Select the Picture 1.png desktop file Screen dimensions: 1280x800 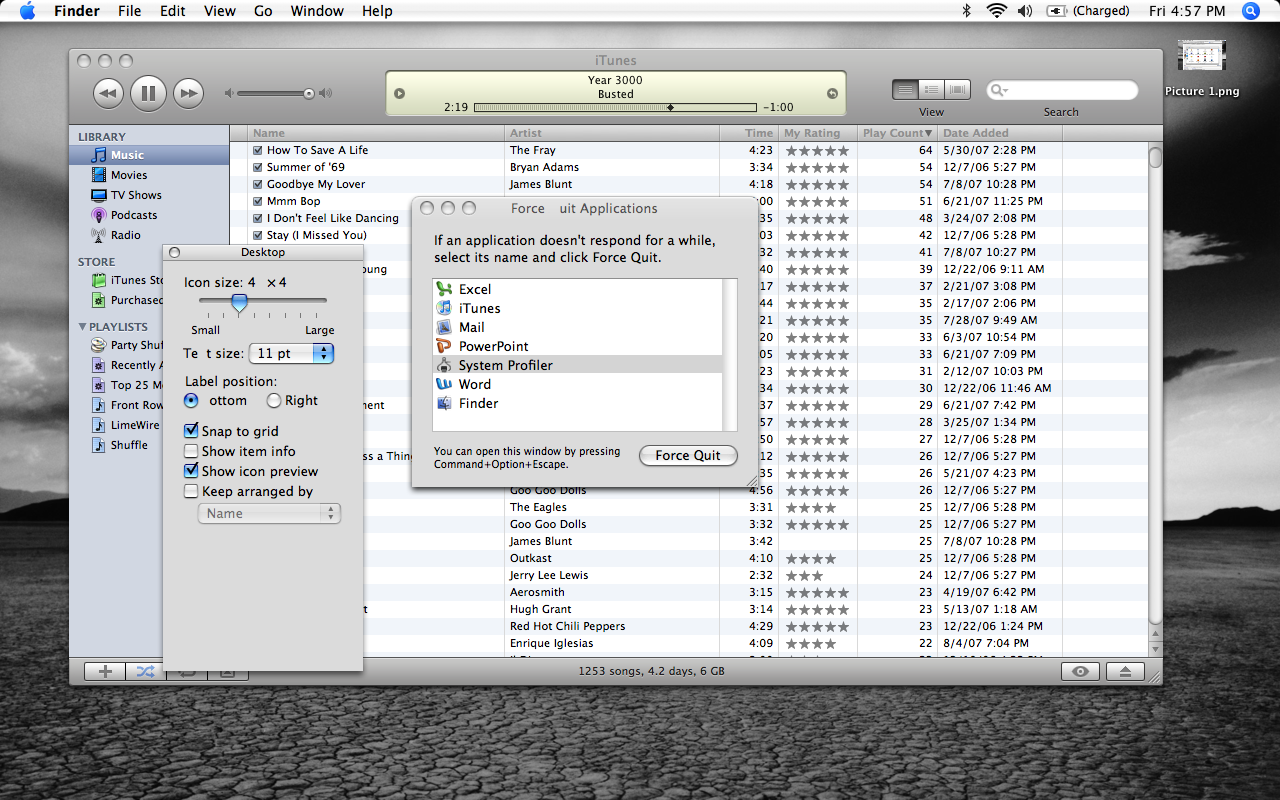point(1202,68)
